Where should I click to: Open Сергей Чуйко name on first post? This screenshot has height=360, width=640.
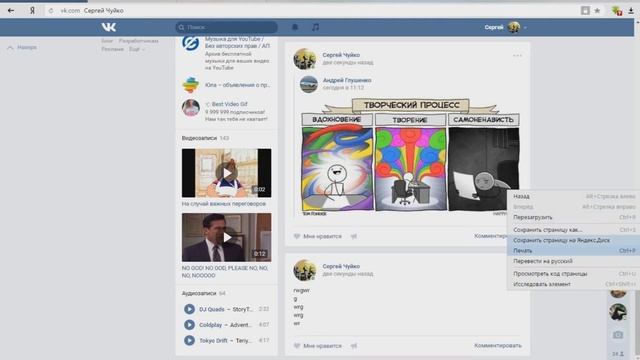[341, 55]
